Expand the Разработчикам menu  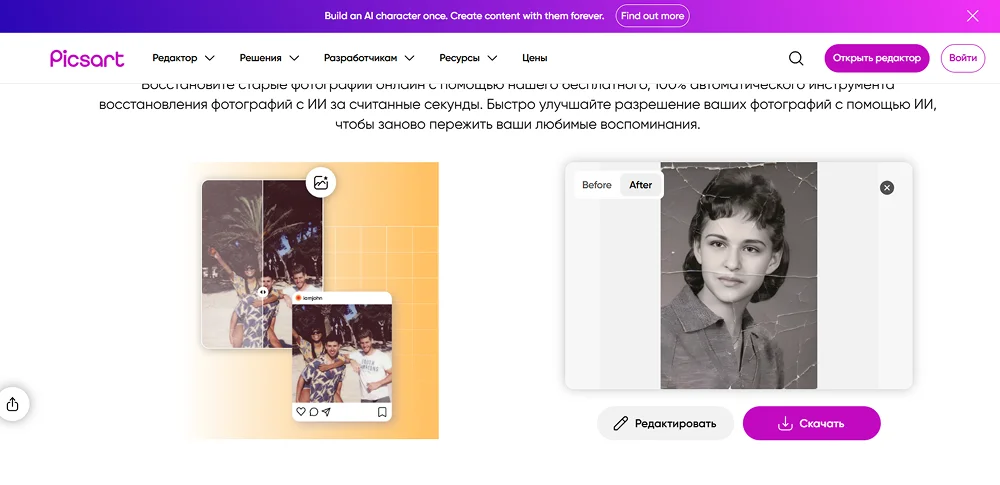tap(368, 58)
